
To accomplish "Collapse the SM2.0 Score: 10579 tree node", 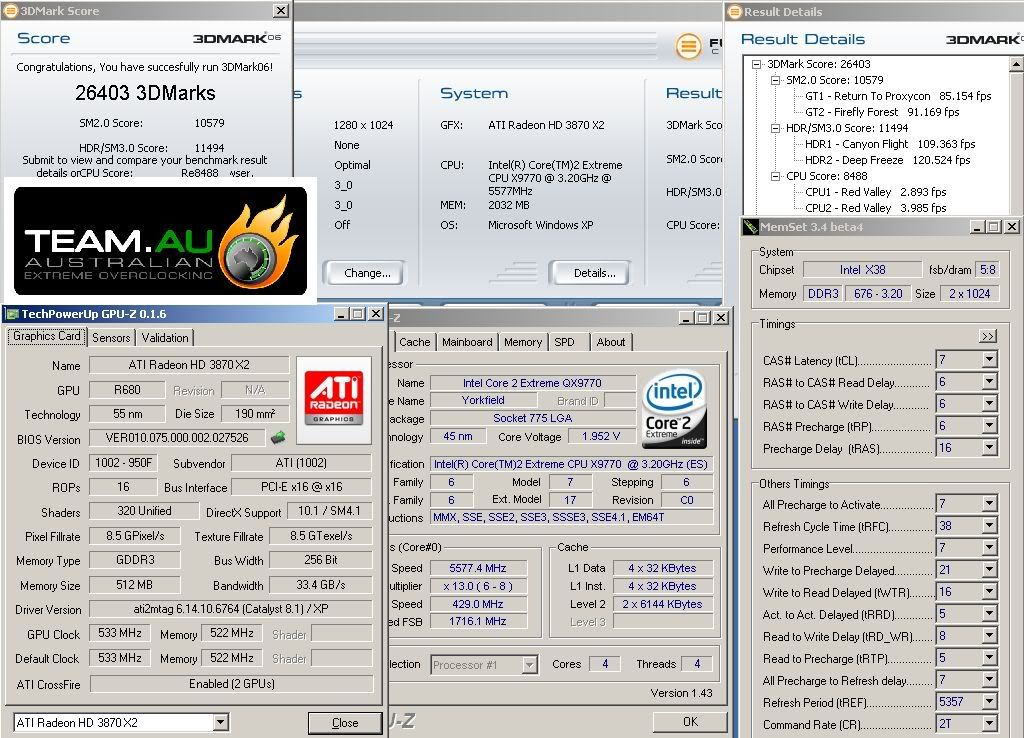I will click(x=775, y=80).
